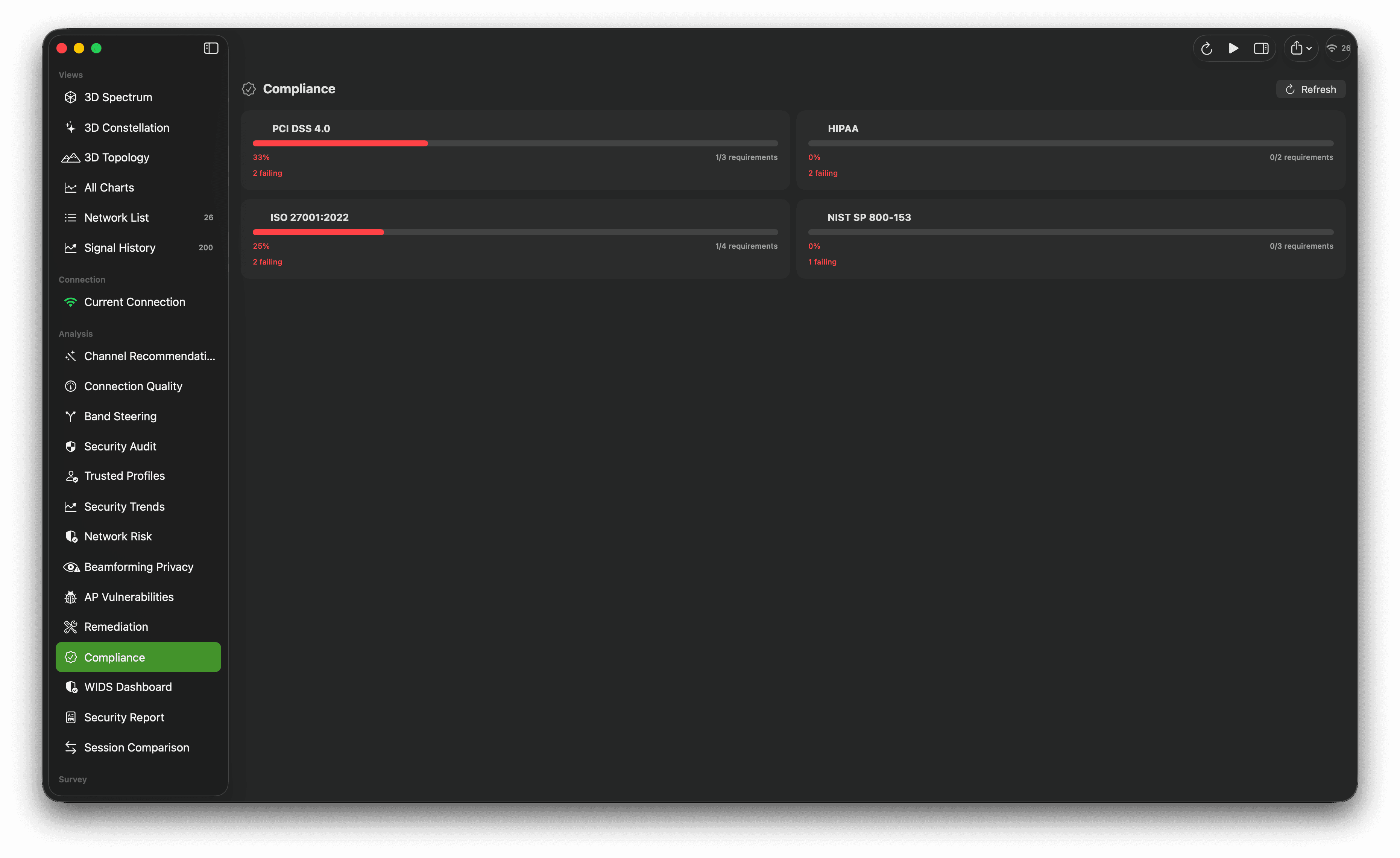
Task: Click the Band Steering fork icon
Action: (70, 416)
